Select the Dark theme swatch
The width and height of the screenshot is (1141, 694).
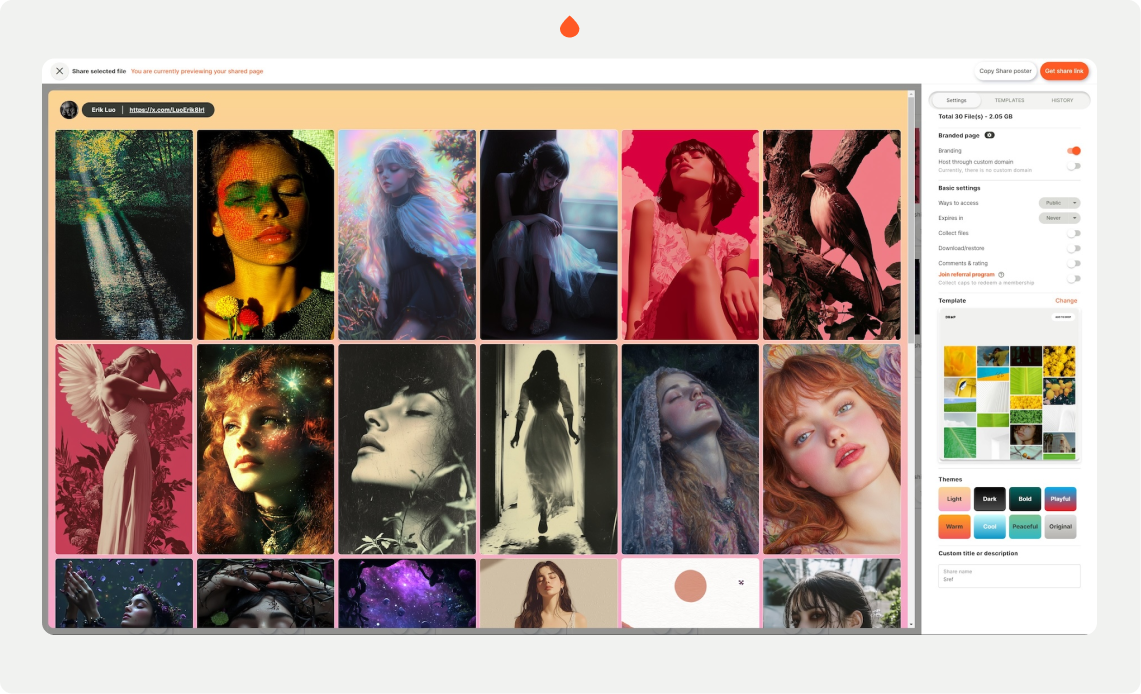click(x=990, y=499)
